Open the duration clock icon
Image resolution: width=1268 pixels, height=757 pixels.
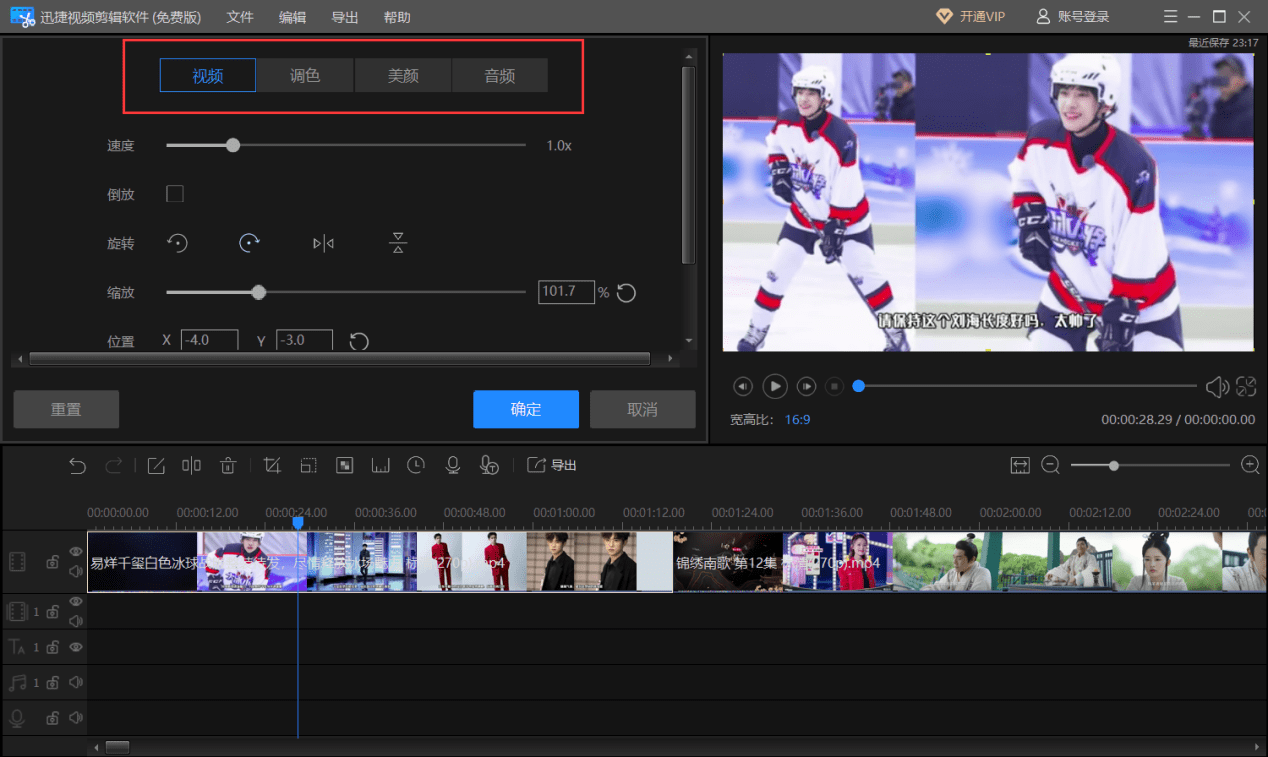click(416, 465)
